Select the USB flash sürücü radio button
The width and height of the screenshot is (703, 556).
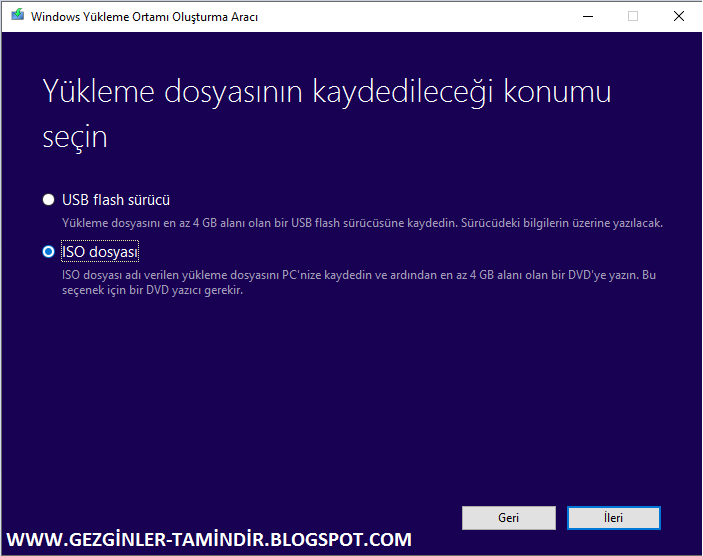tap(48, 200)
